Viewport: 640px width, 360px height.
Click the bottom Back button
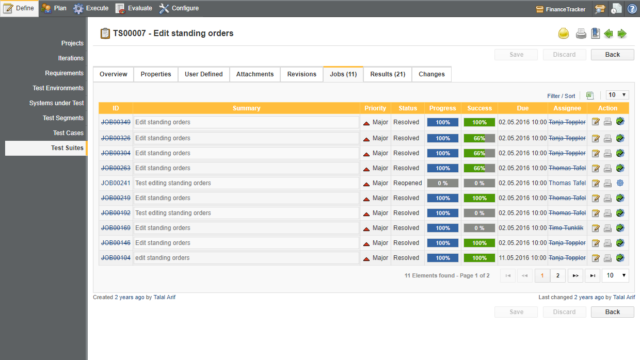click(x=612, y=312)
